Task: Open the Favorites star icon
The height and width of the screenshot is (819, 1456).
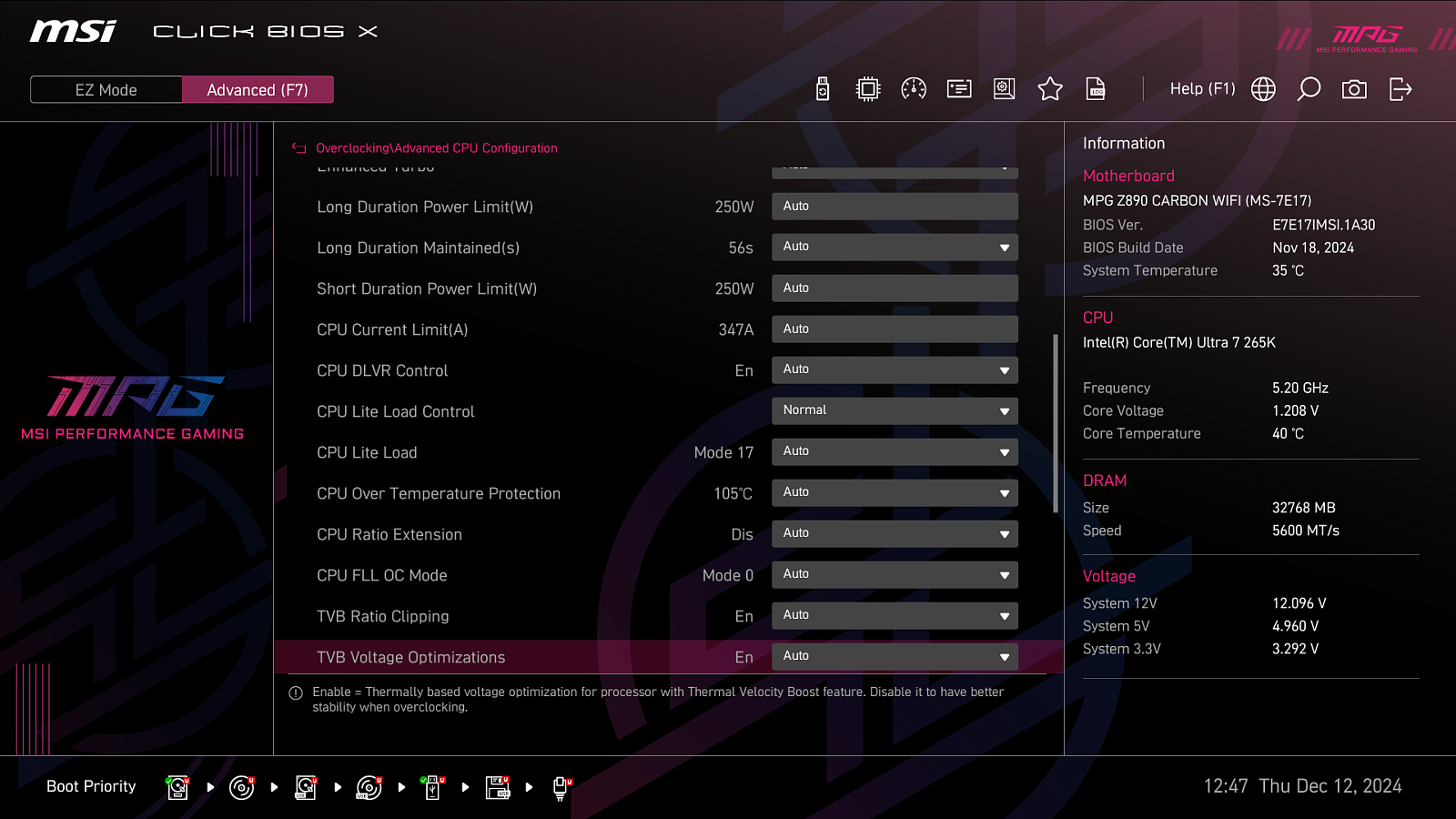Action: point(1050,89)
